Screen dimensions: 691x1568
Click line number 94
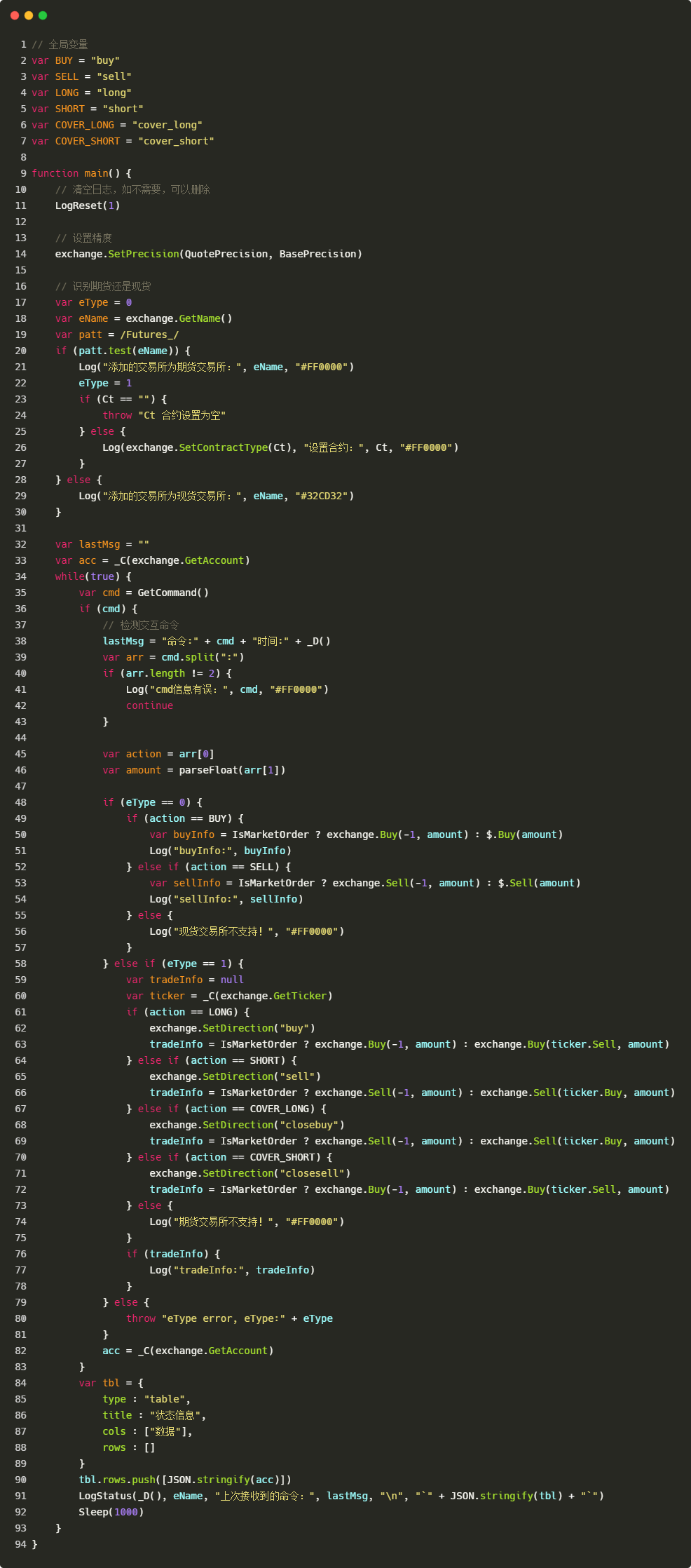[20, 1544]
